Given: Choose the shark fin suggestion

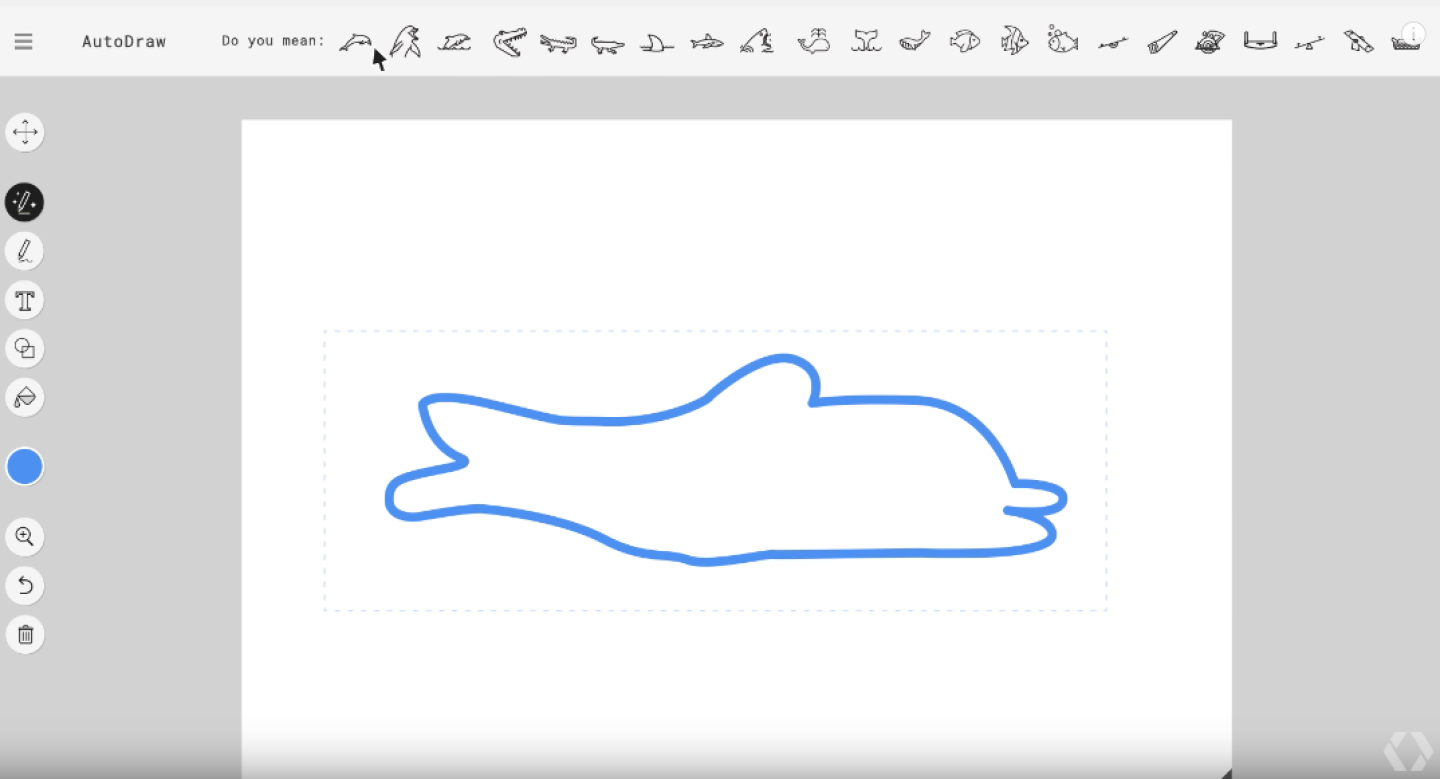Looking at the screenshot, I should (x=657, y=41).
